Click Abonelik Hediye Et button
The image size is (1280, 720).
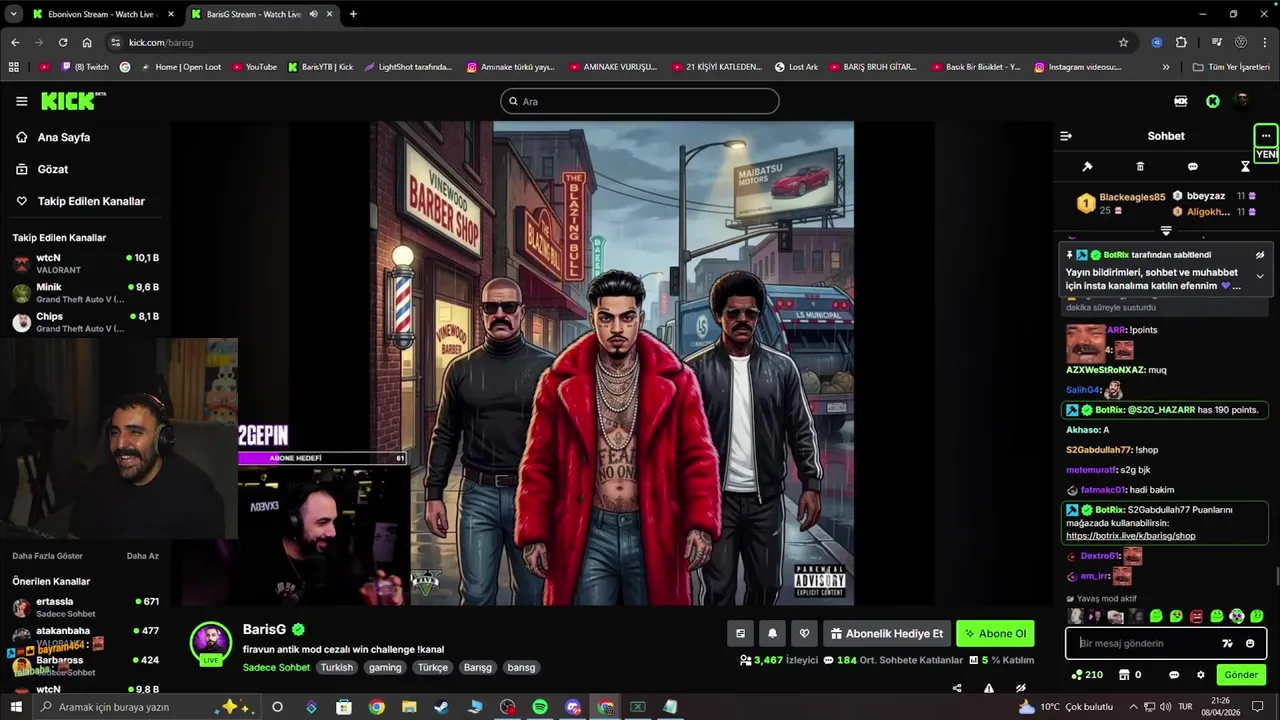[887, 633]
